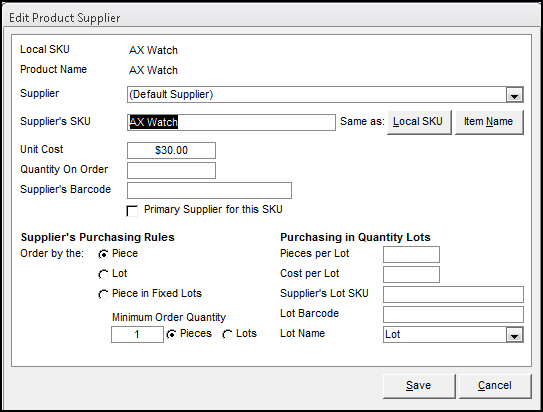Save the product supplier changes
Viewport: 543px width, 412px height.
point(419,386)
